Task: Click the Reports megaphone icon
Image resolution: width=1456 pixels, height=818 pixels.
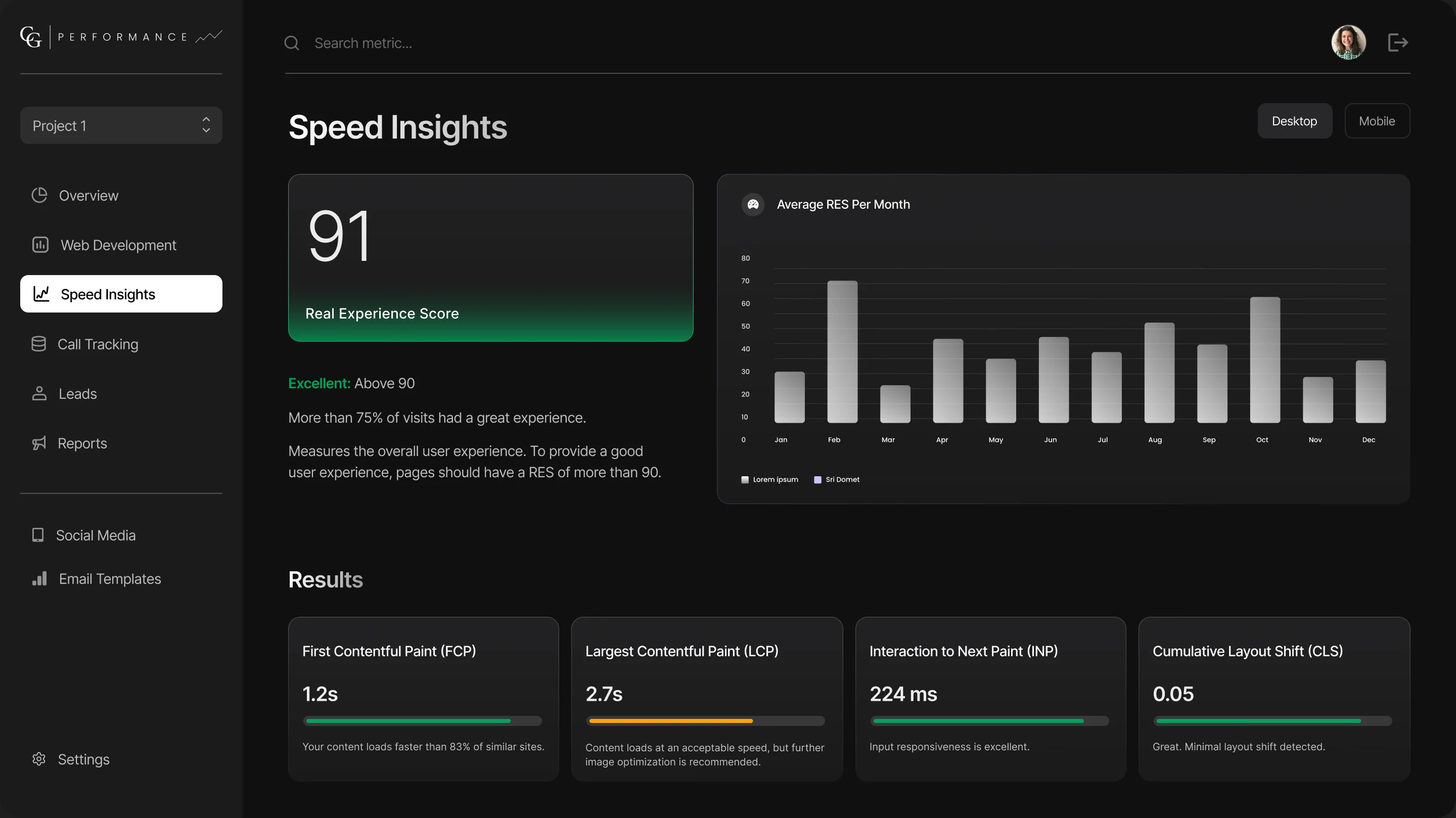Action: click(x=39, y=443)
